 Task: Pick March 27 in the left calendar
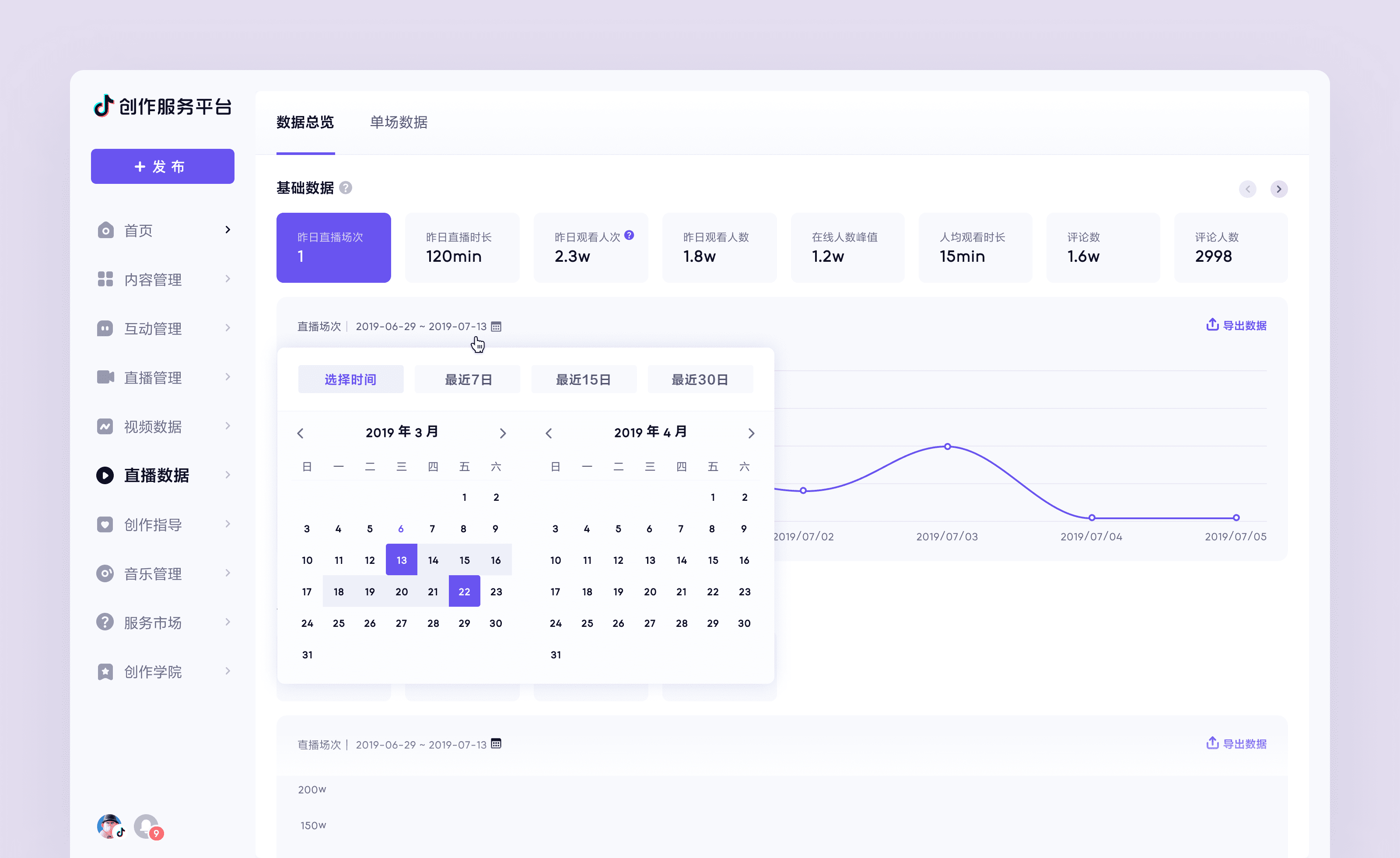401,623
